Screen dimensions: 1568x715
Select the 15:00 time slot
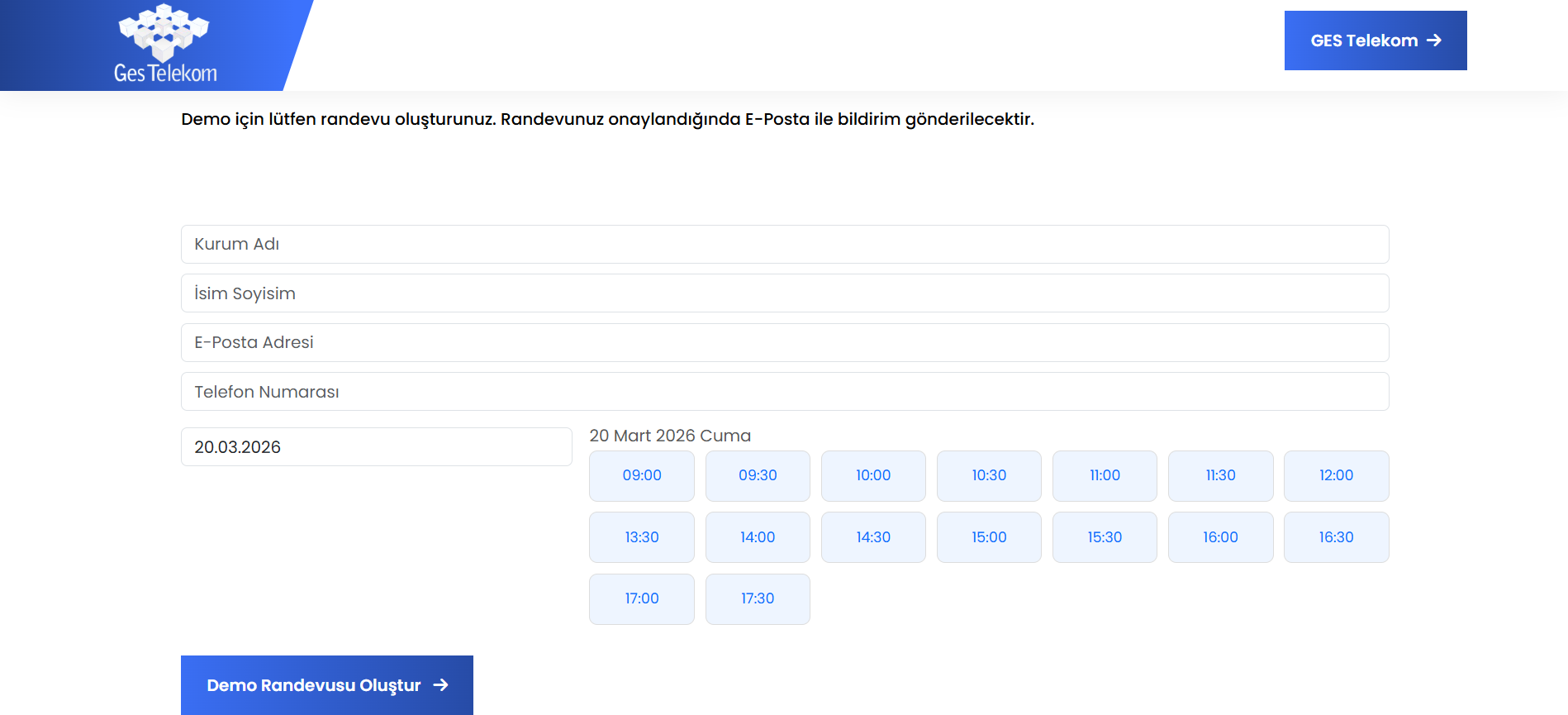[988, 537]
